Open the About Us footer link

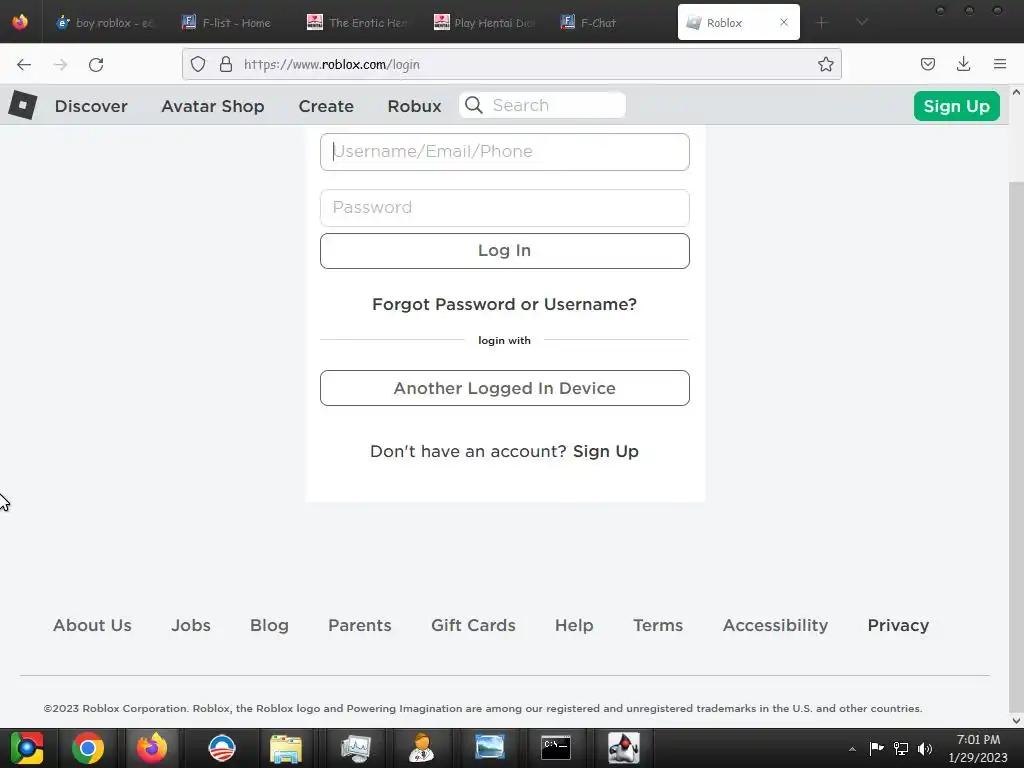pos(92,625)
